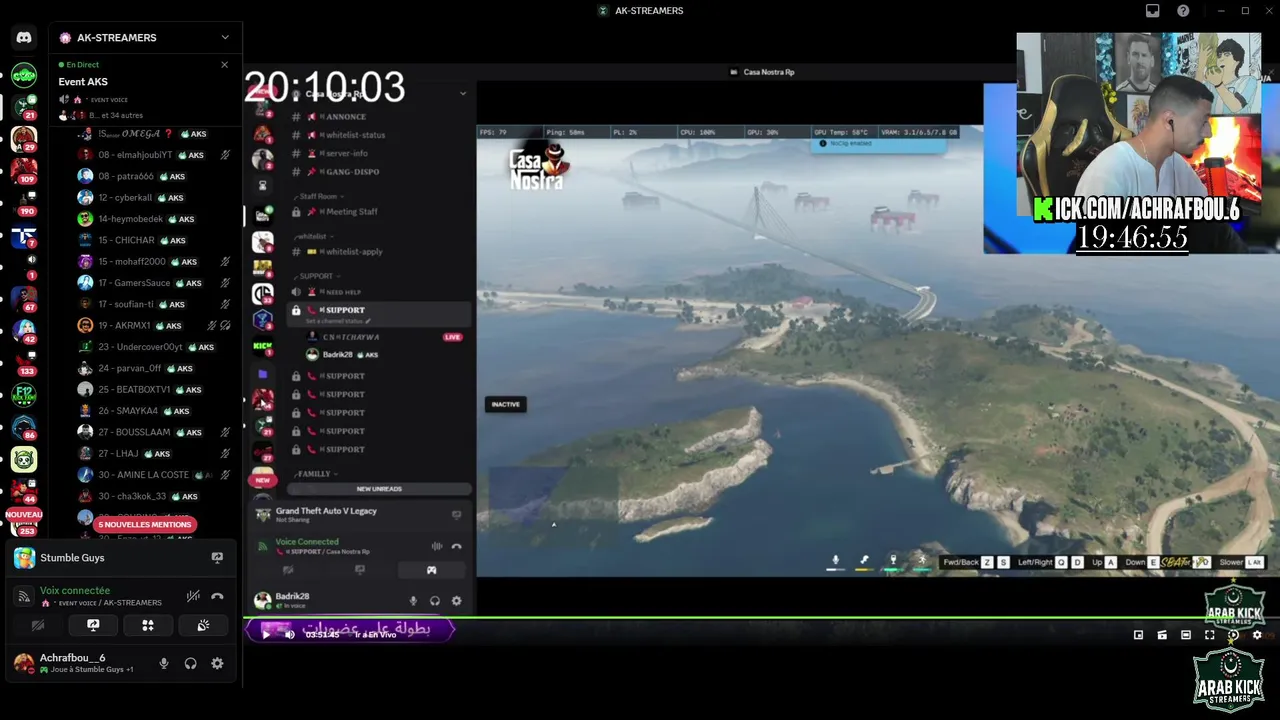Toggle Badrik28 microphone mute
Image resolution: width=1280 pixels, height=720 pixels.
[413, 601]
